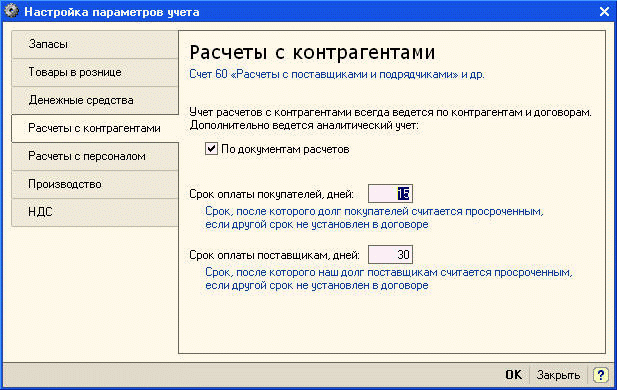Close the Настройка параметров учета window
Image resolution: width=617 pixels, height=390 pixels.
(604, 11)
